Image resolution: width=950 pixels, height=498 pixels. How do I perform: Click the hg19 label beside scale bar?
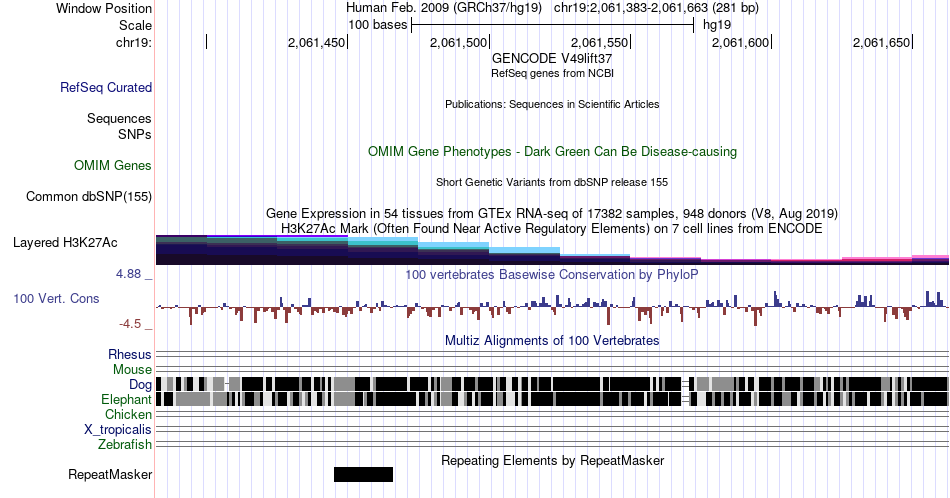(x=717, y=25)
